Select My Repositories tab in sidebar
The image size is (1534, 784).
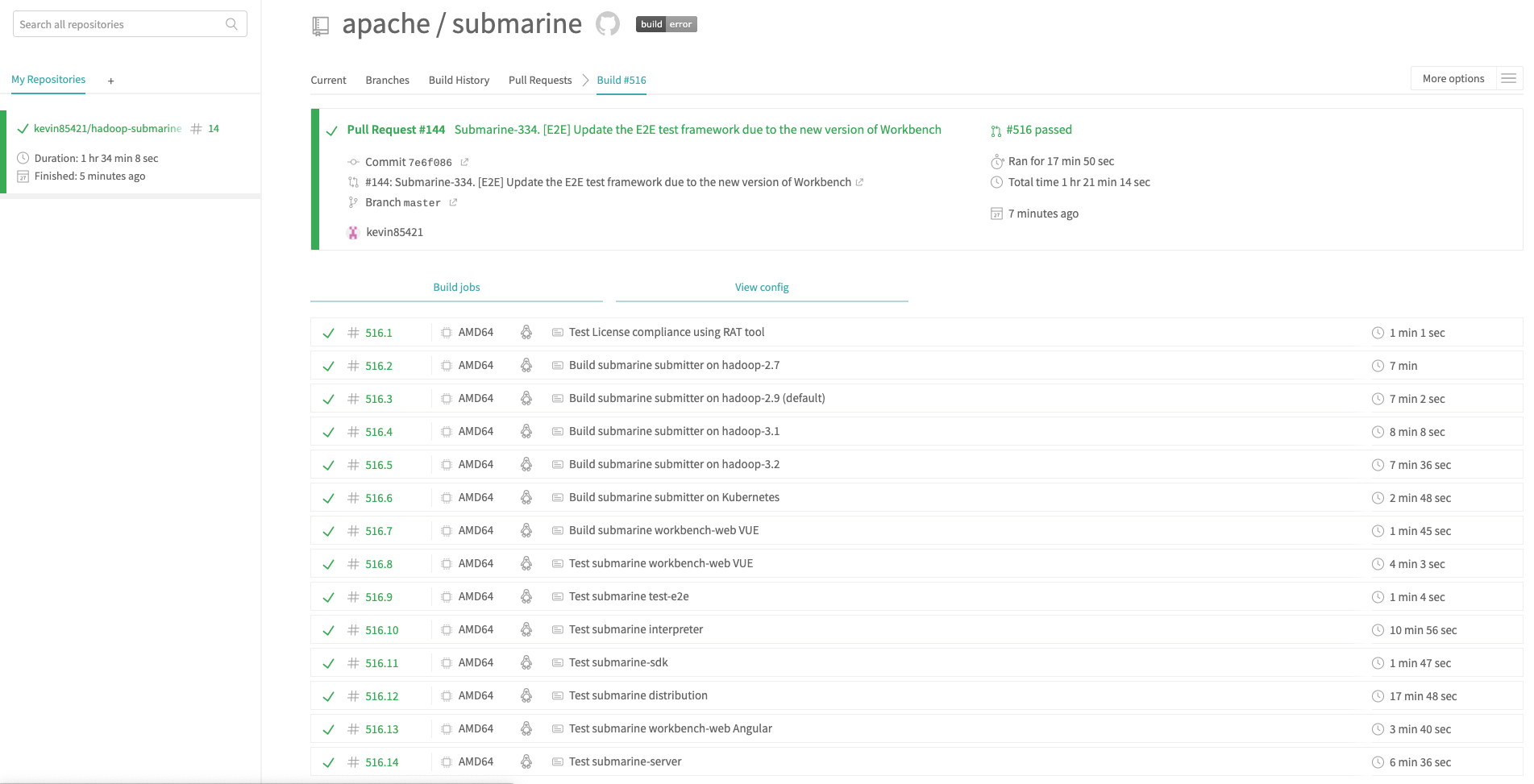48,79
